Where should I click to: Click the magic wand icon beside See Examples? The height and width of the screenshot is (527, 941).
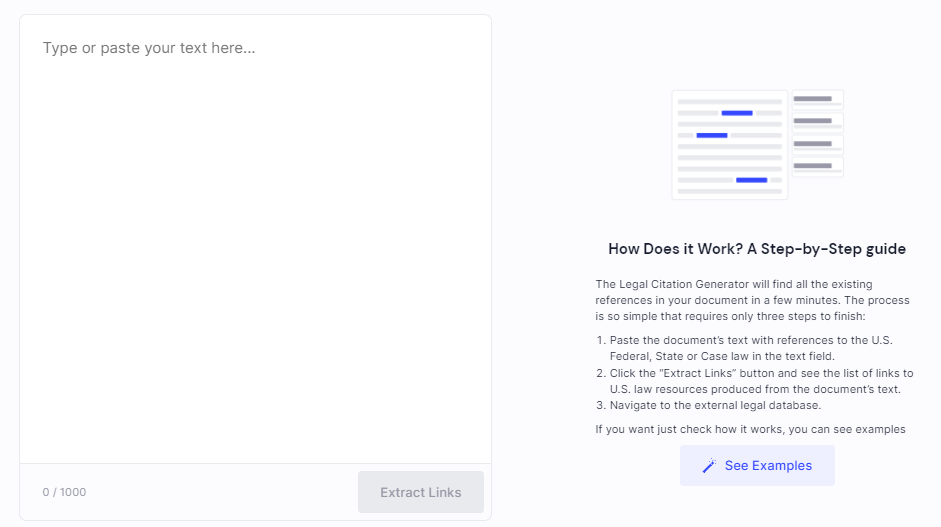coord(709,466)
